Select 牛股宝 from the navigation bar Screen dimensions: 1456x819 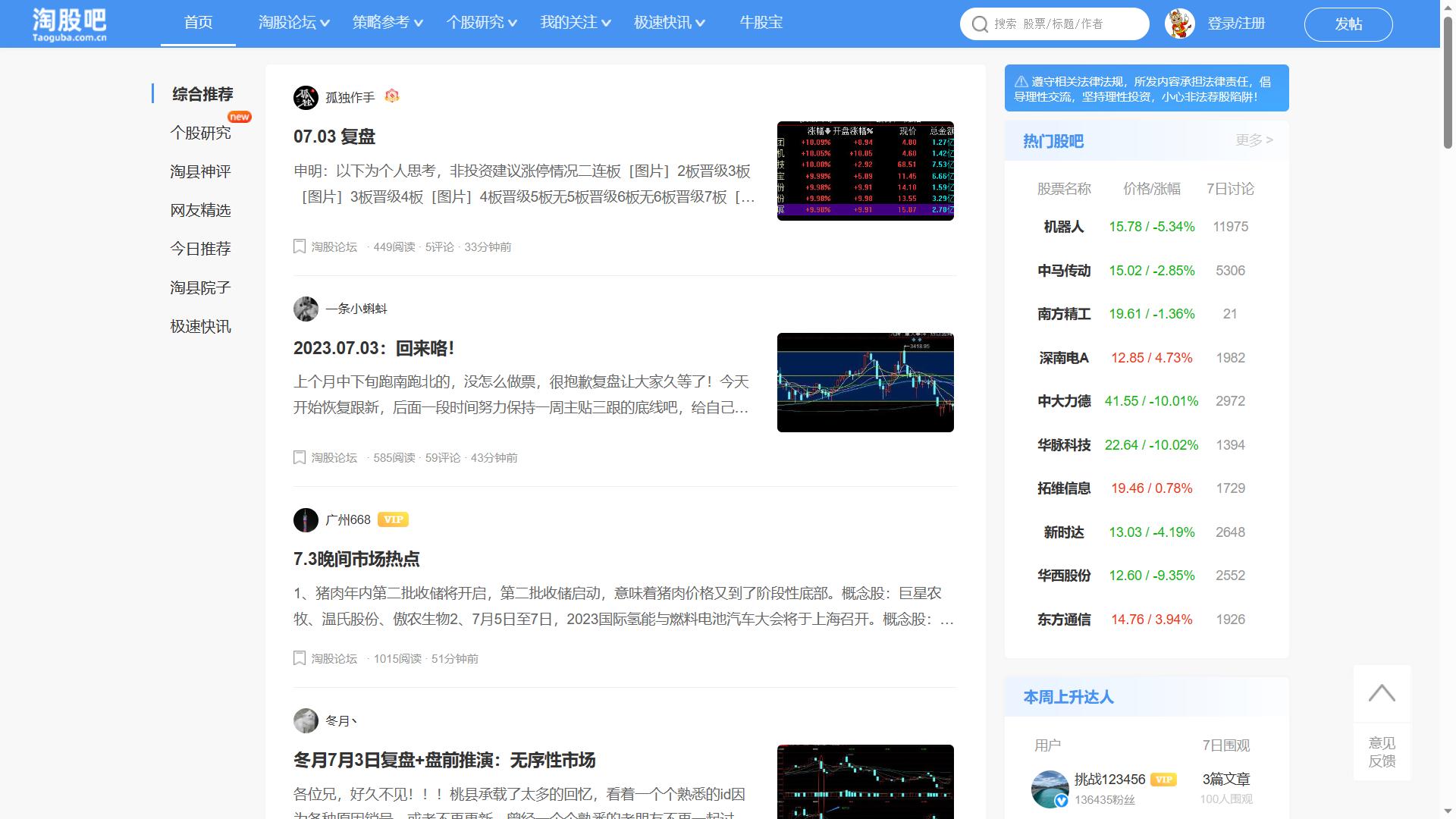(761, 23)
